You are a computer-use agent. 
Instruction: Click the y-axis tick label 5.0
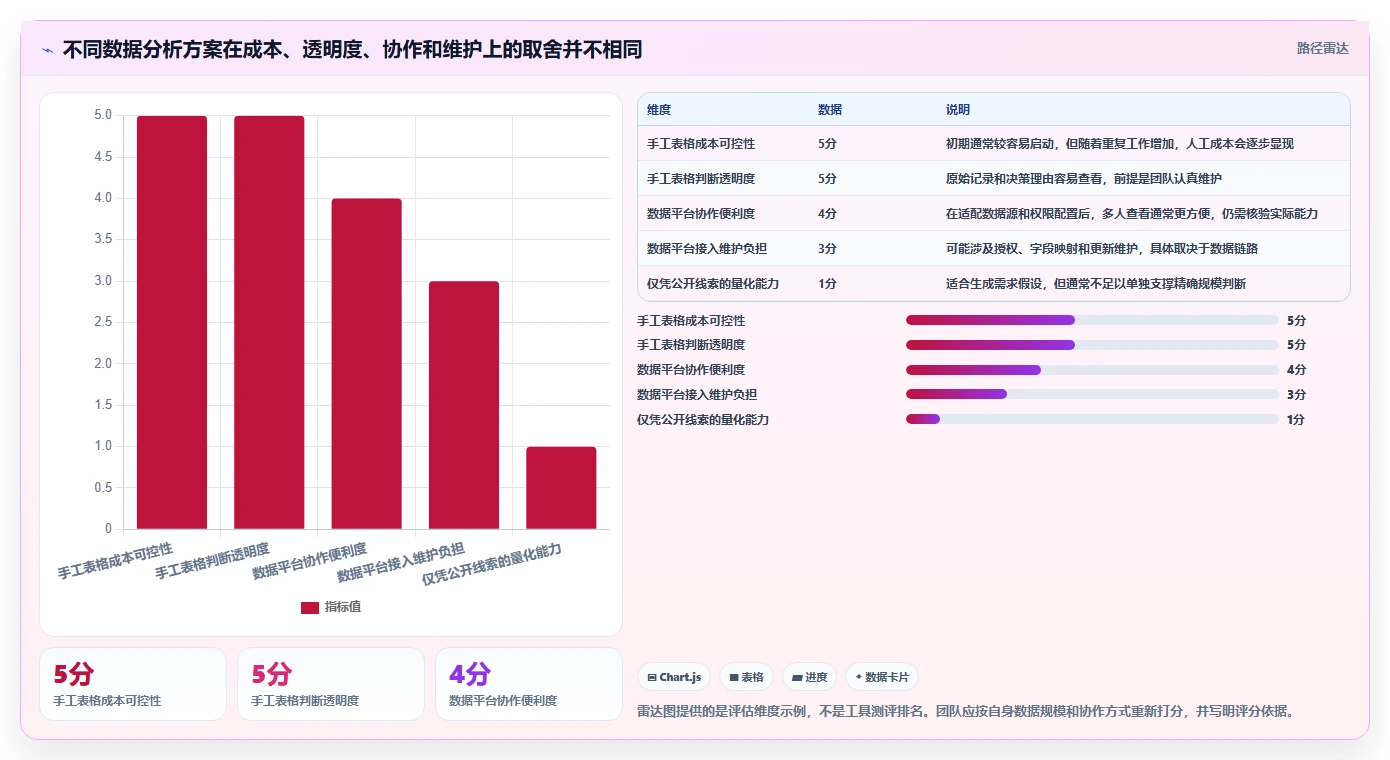pyautogui.click(x=103, y=115)
